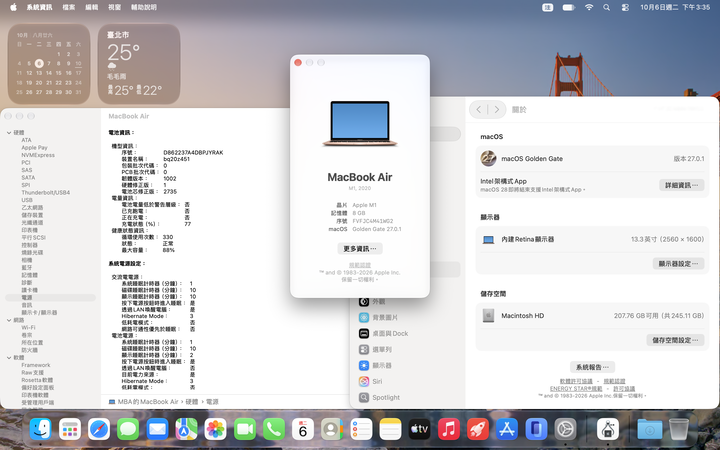Open the ENERGY STAR link

coord(576,388)
